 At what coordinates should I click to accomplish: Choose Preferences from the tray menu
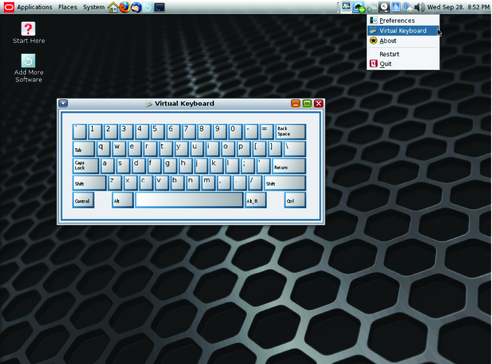(403, 20)
